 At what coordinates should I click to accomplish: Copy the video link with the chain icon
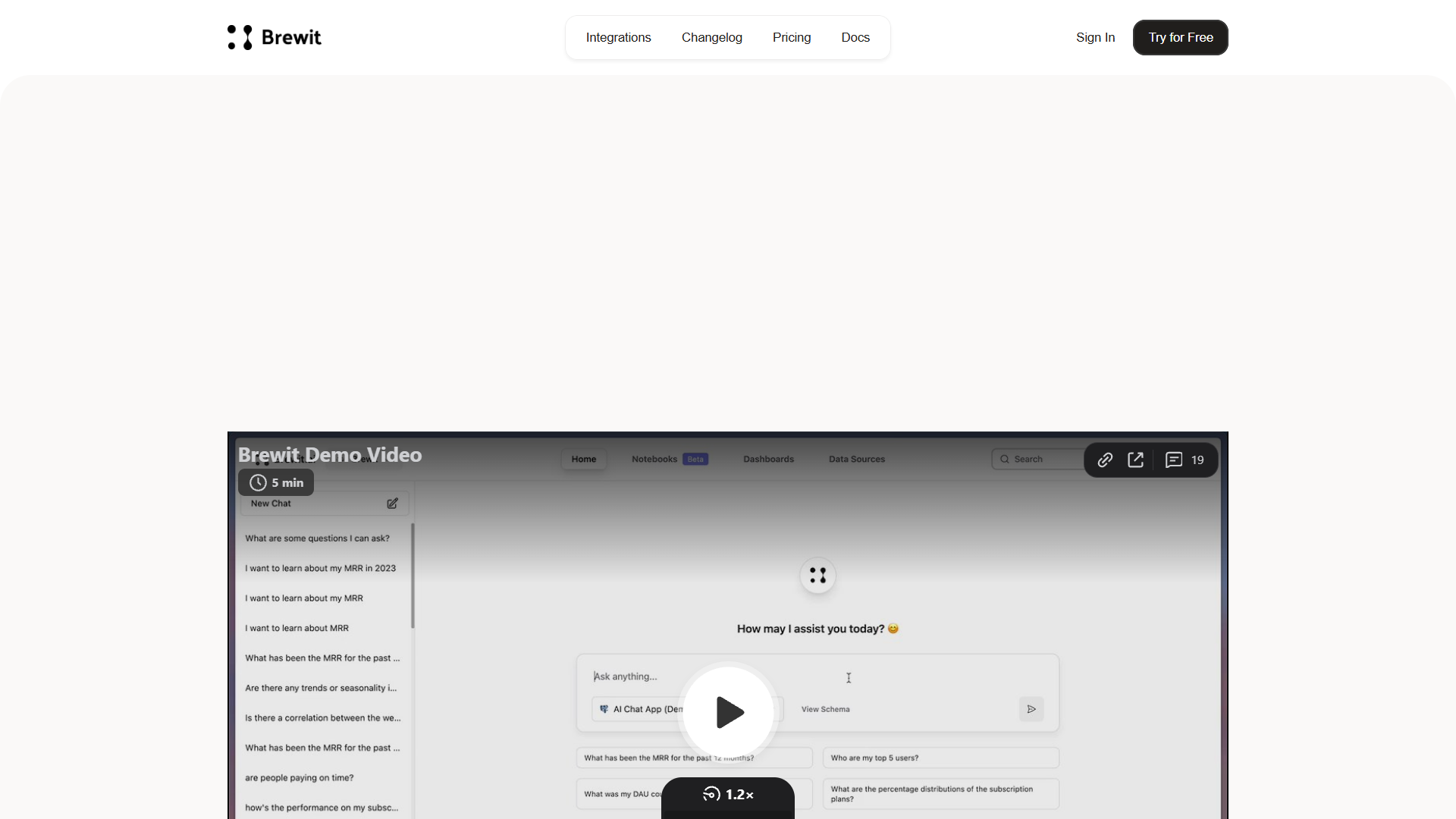pyautogui.click(x=1105, y=460)
